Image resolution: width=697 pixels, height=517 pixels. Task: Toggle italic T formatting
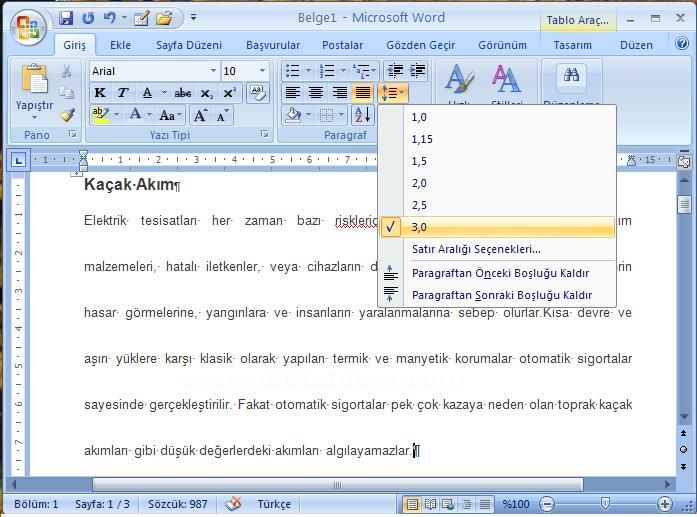123,93
